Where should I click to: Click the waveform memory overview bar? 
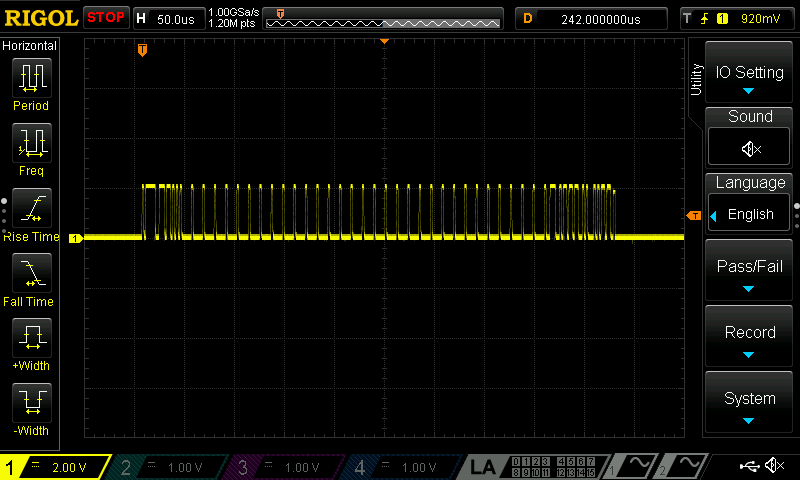(383, 19)
